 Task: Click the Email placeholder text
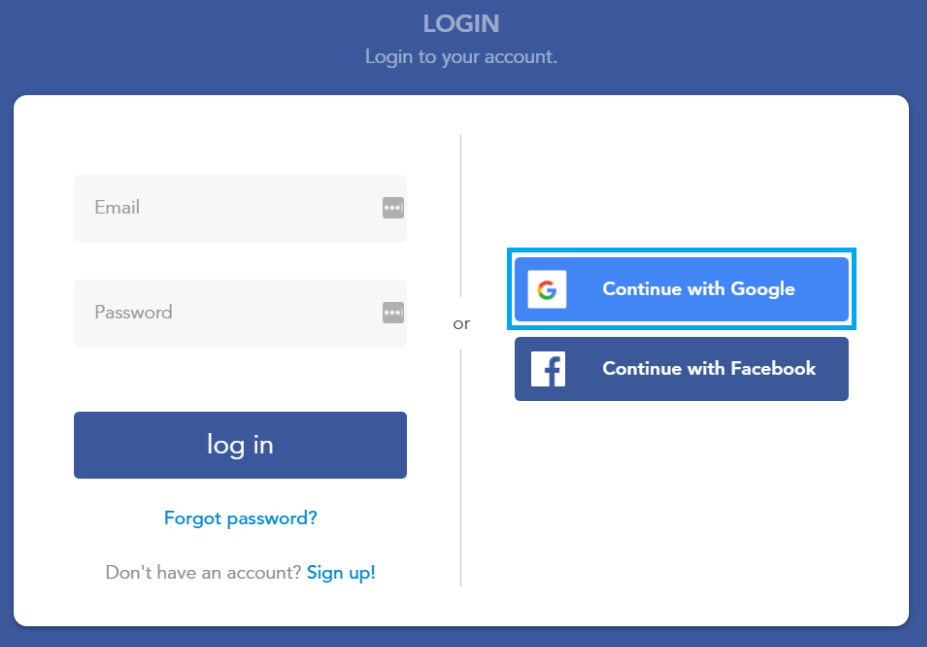117,208
